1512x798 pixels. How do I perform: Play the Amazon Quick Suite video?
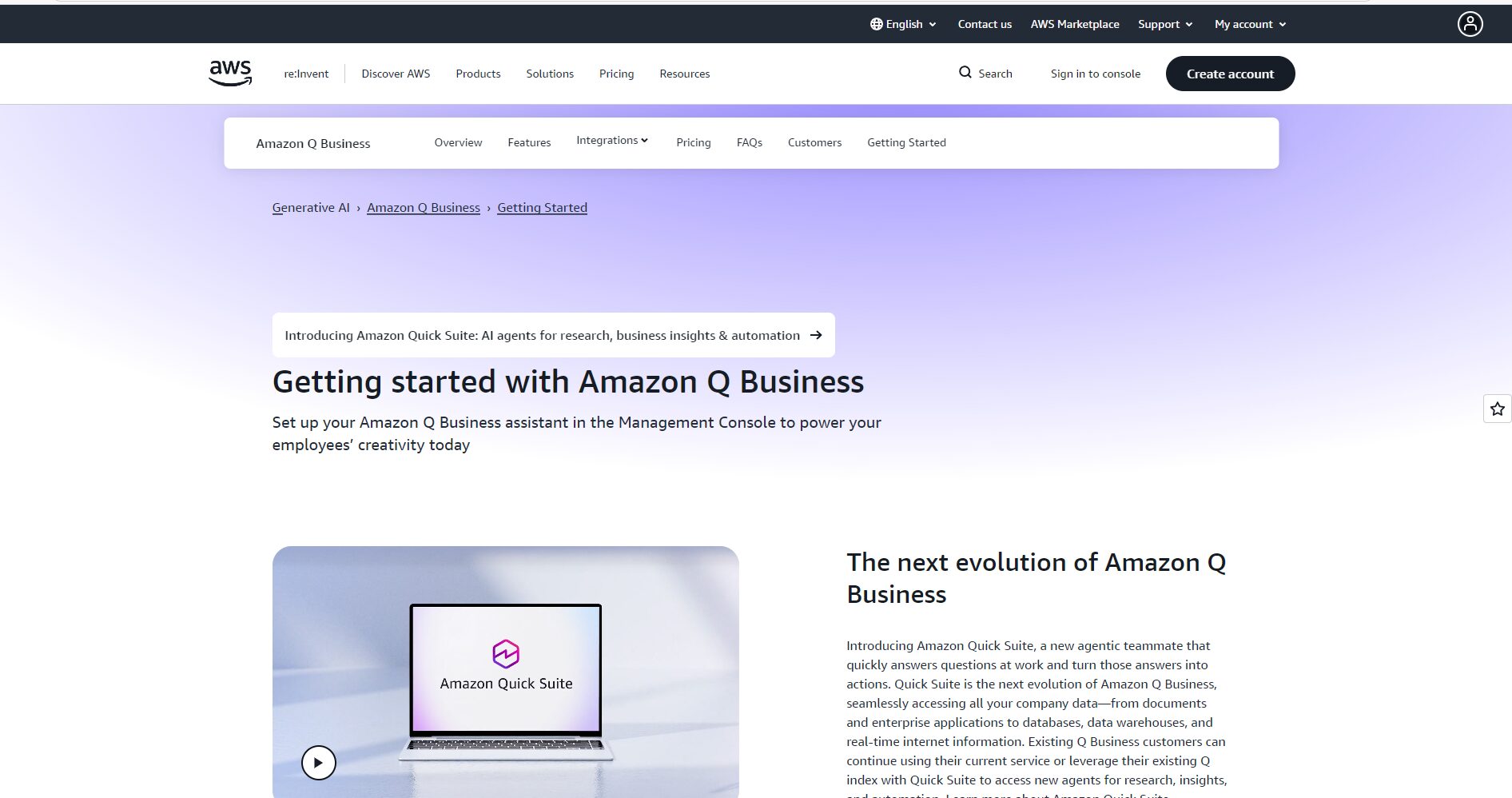click(318, 763)
